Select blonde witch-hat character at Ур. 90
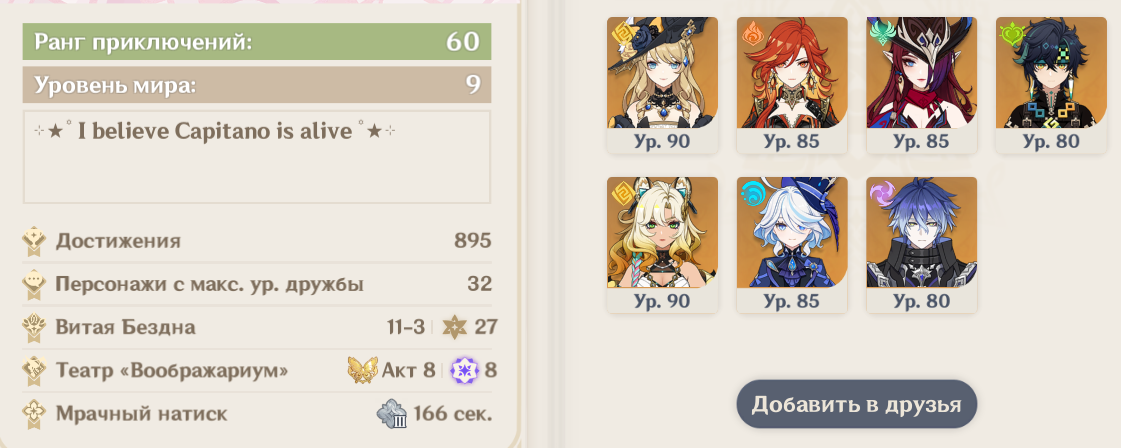1121x448 pixels. 662,85
